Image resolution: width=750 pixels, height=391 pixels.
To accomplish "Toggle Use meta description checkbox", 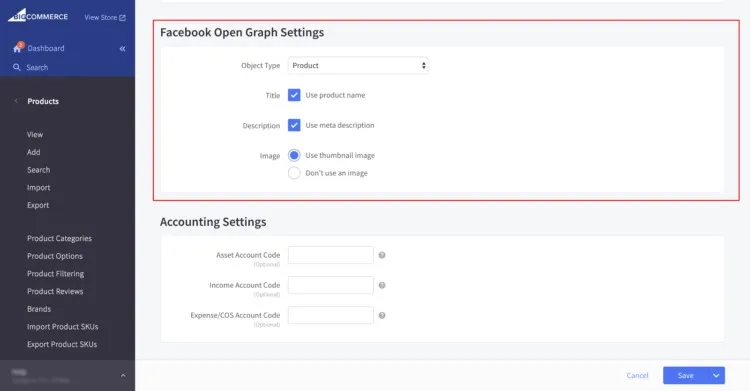I will [294, 125].
